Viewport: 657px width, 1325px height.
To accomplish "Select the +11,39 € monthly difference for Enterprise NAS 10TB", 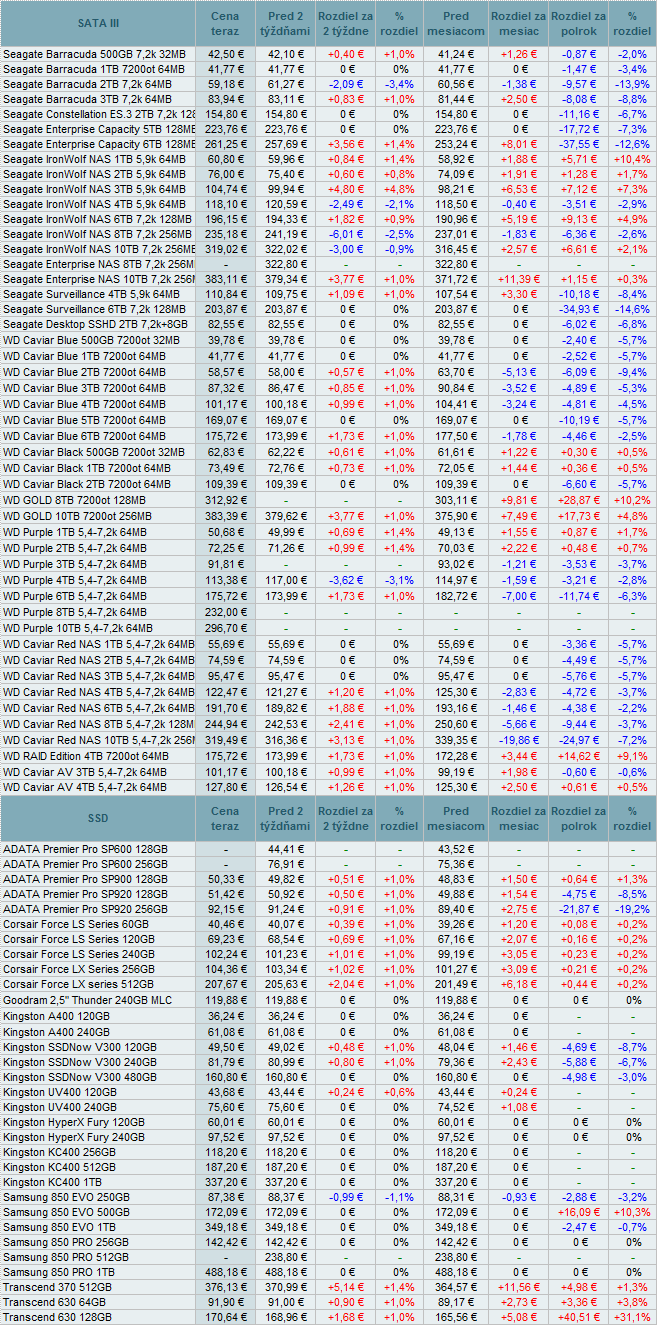I will (519, 280).
